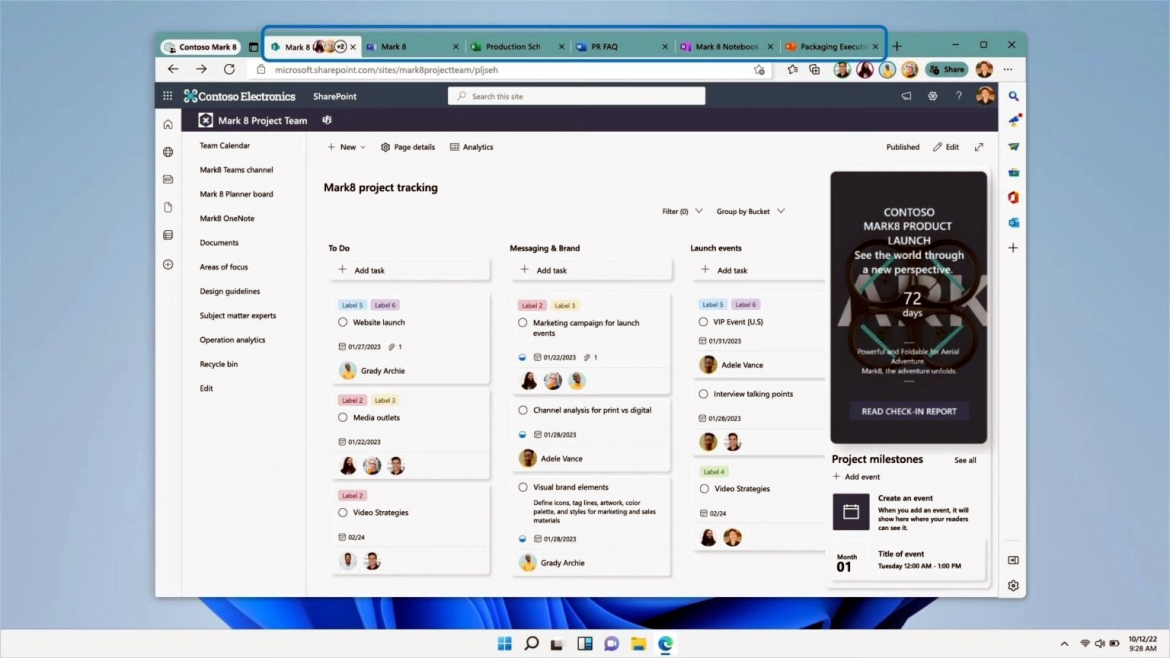1170x658 pixels.
Task: Click the Share button in Edge
Action: 947,69
